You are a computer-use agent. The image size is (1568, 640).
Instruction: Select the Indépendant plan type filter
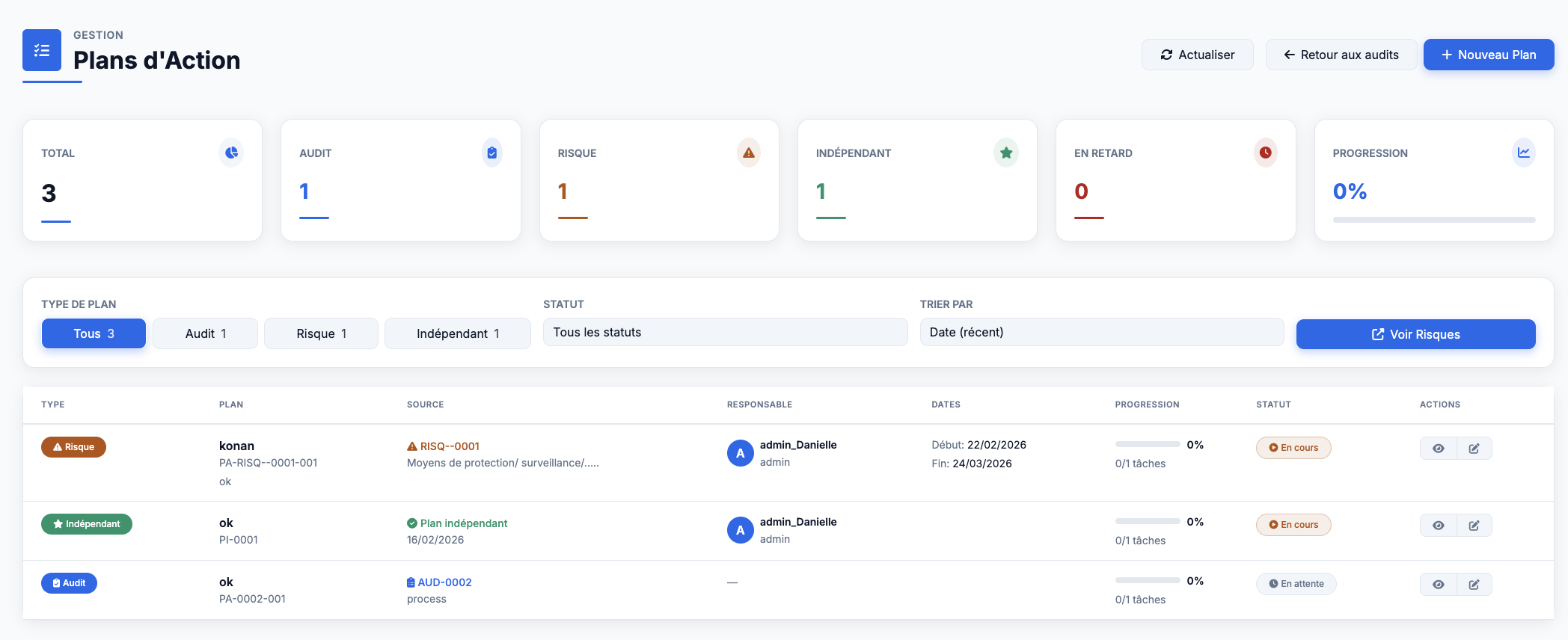pyautogui.click(x=457, y=333)
